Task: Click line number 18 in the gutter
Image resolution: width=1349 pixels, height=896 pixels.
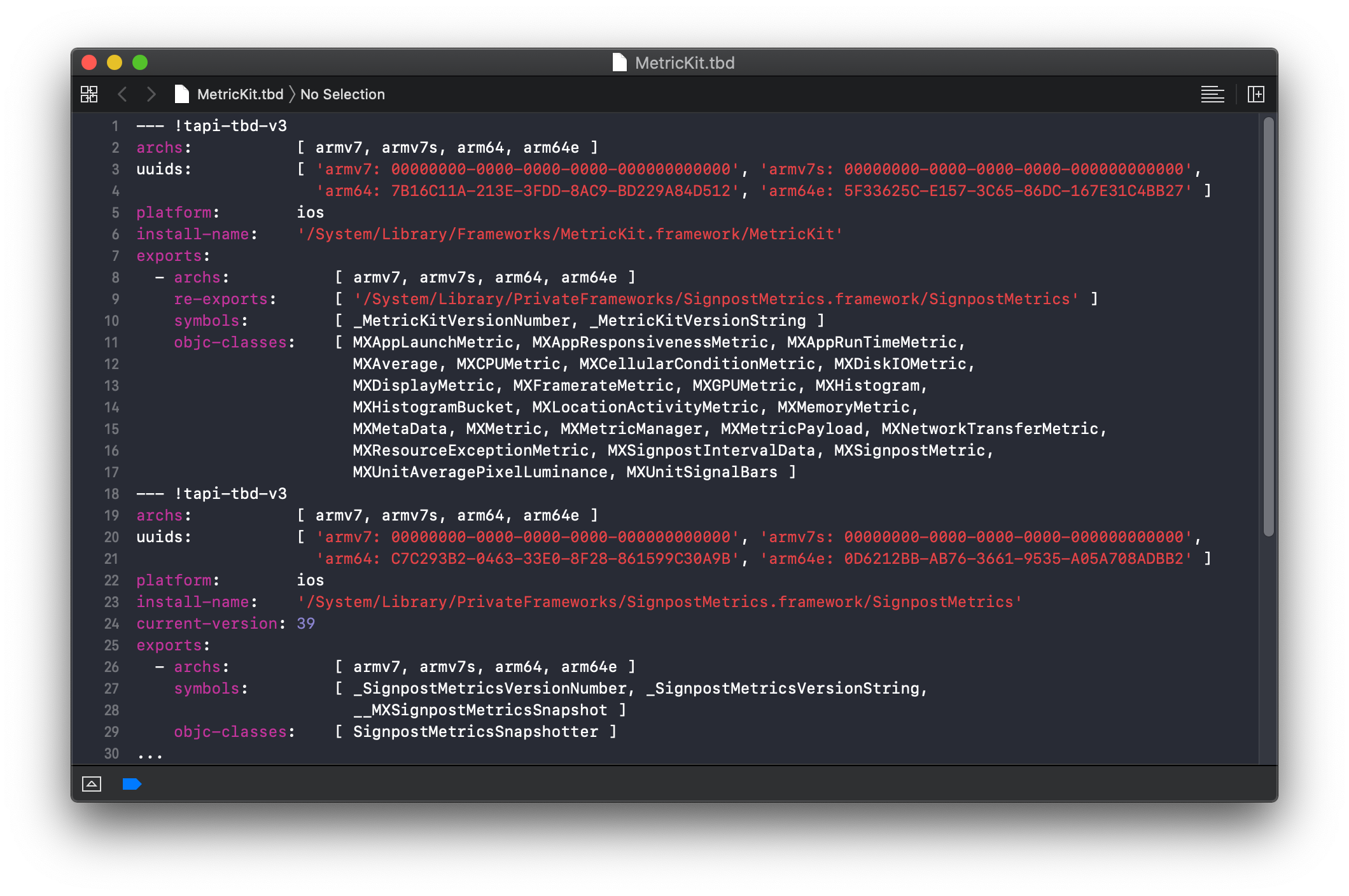Action: tap(111, 494)
